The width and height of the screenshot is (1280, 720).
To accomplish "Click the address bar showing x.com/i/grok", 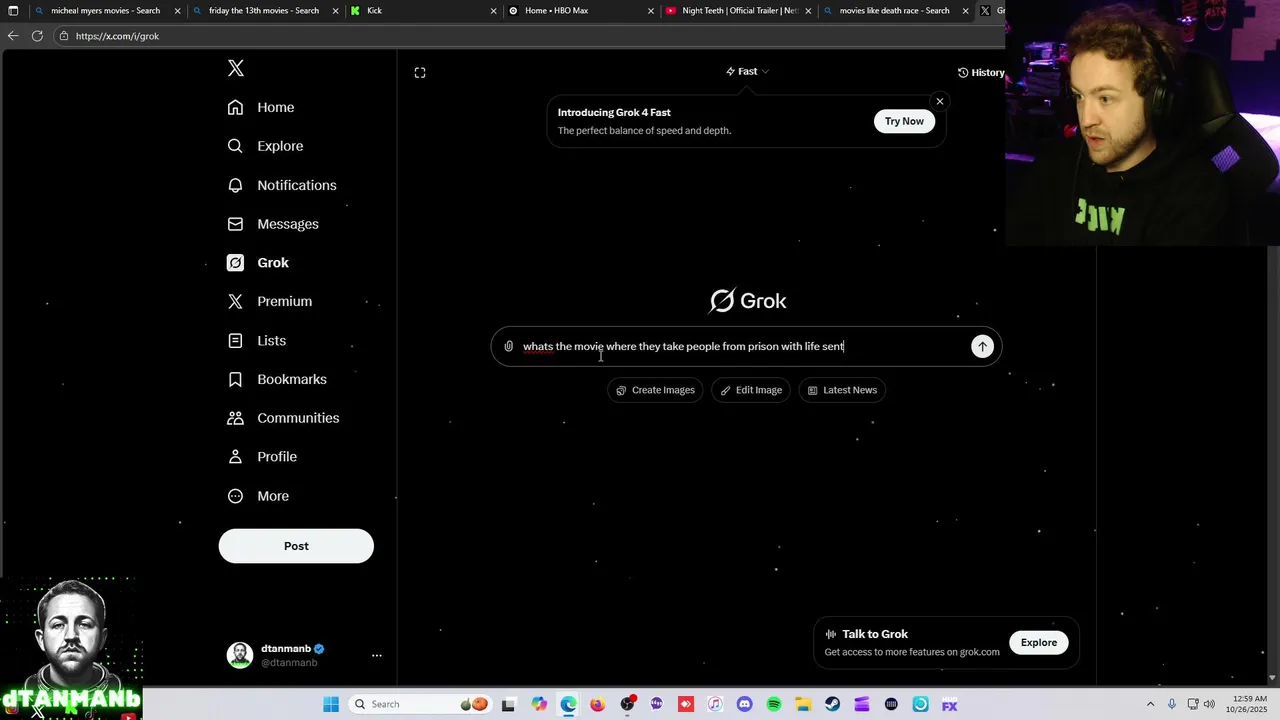I will click(530, 36).
